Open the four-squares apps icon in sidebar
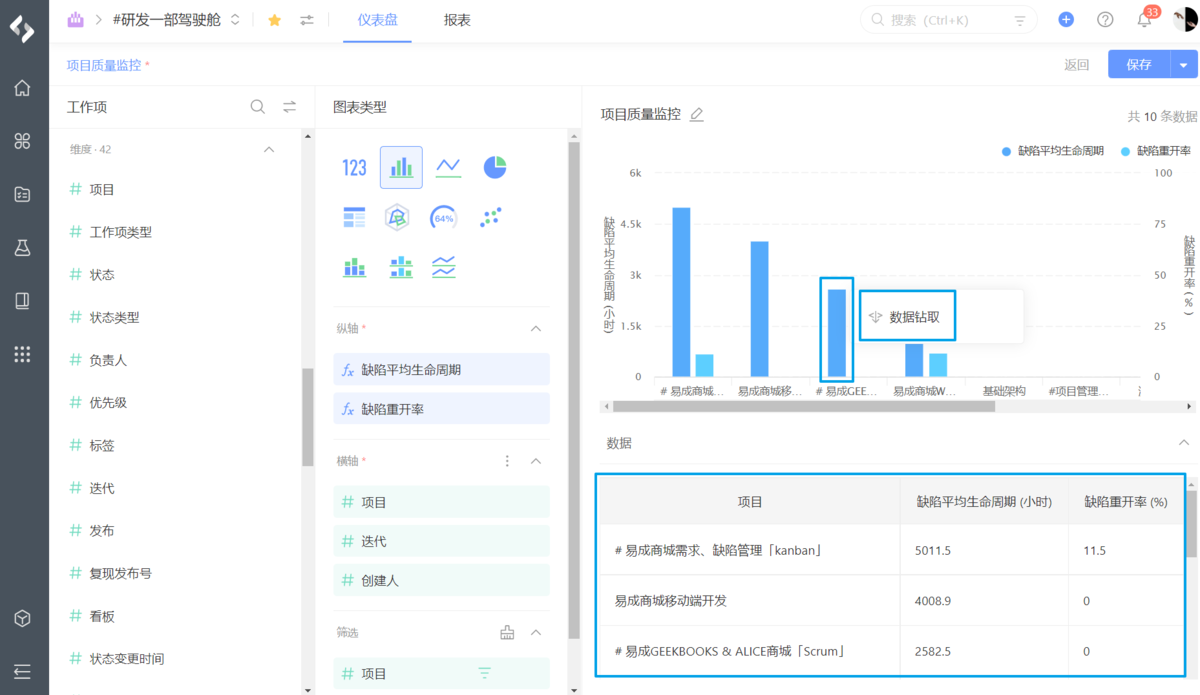Image resolution: width=1200 pixels, height=695 pixels. 23,141
